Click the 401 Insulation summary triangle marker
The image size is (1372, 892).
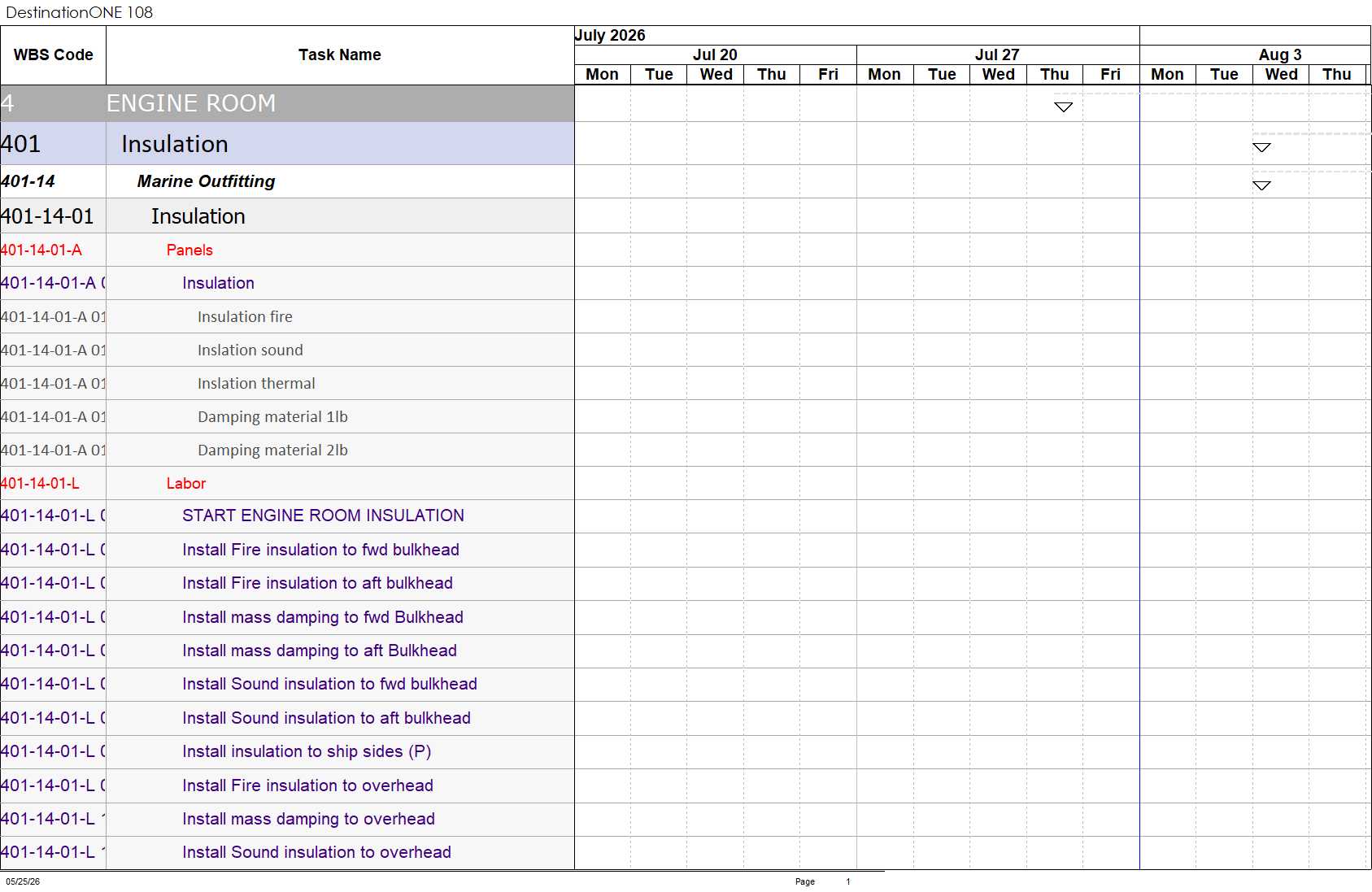(x=1261, y=147)
